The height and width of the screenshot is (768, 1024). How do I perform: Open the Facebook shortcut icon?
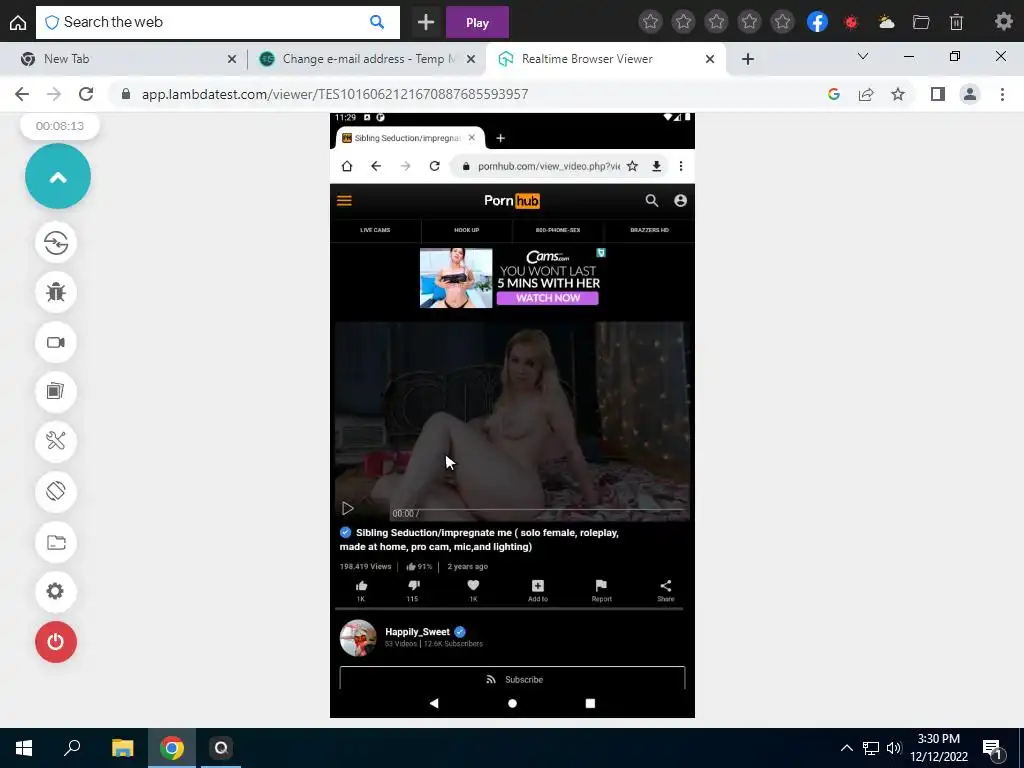click(818, 22)
